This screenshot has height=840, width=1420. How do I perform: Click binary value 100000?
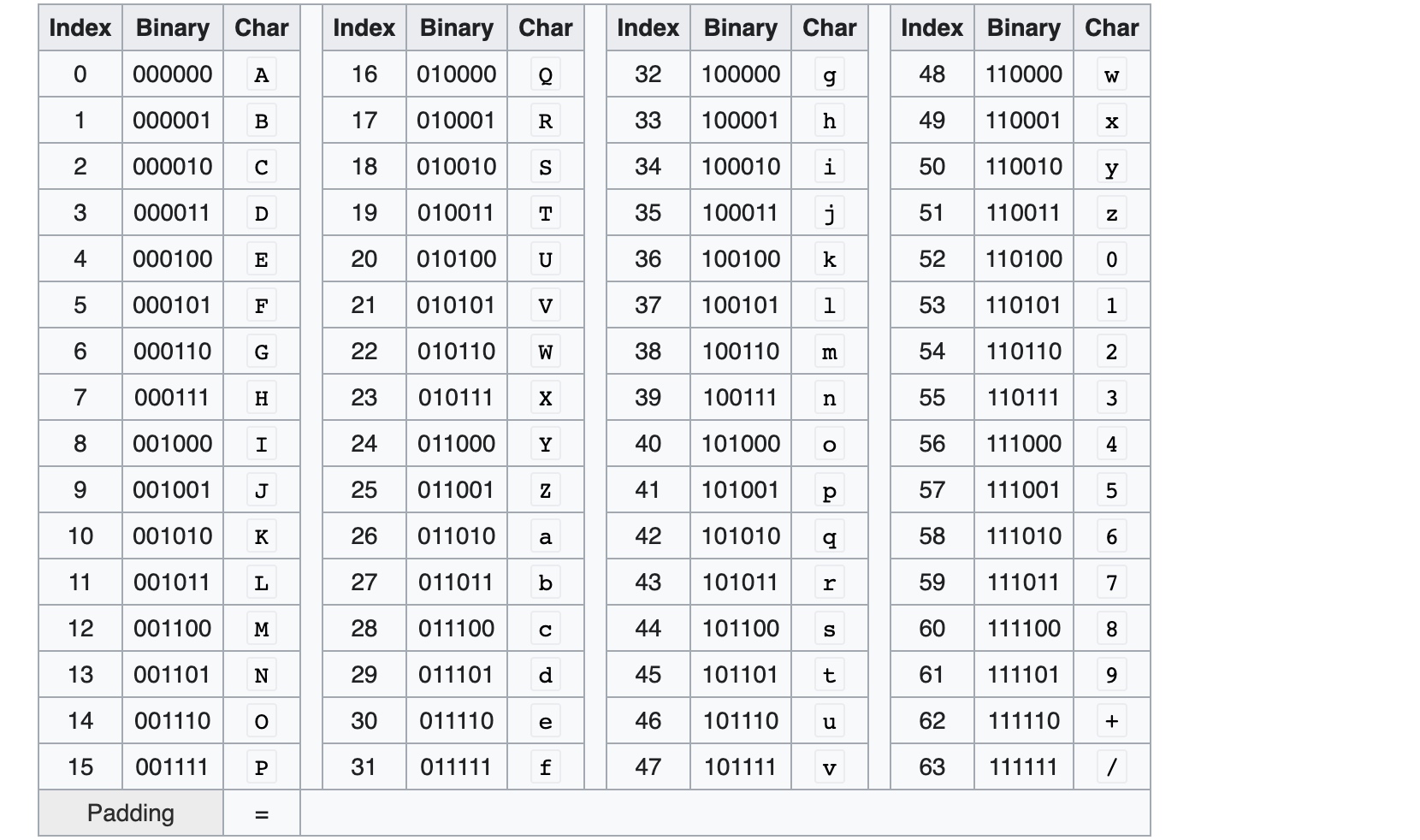tap(741, 74)
